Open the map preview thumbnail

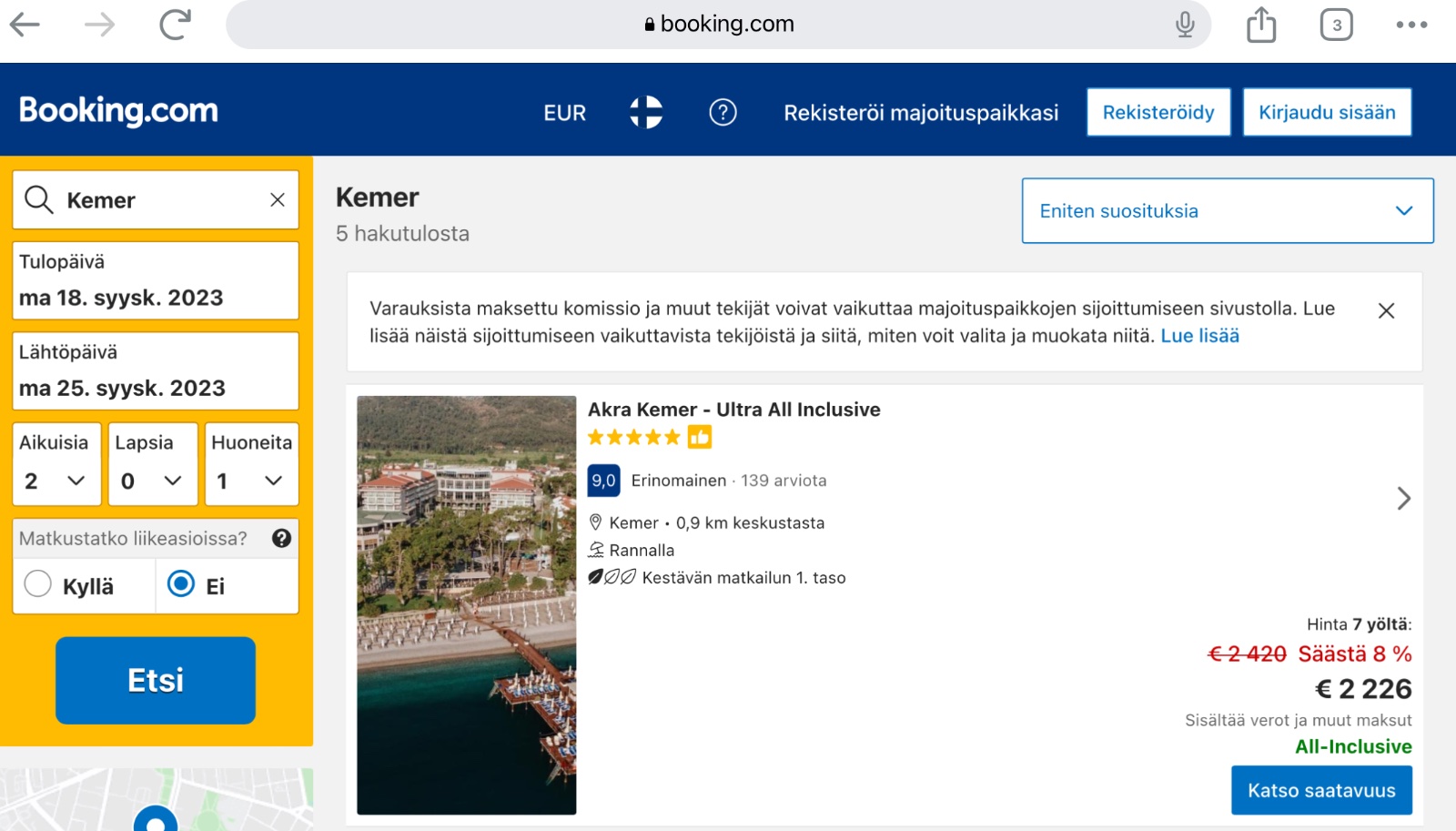coord(157,799)
